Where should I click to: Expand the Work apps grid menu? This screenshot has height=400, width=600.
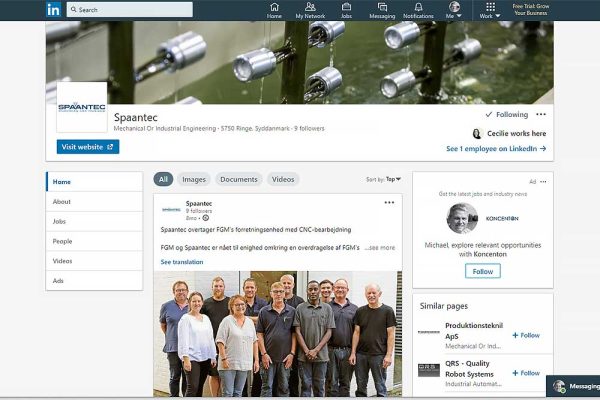490,10
